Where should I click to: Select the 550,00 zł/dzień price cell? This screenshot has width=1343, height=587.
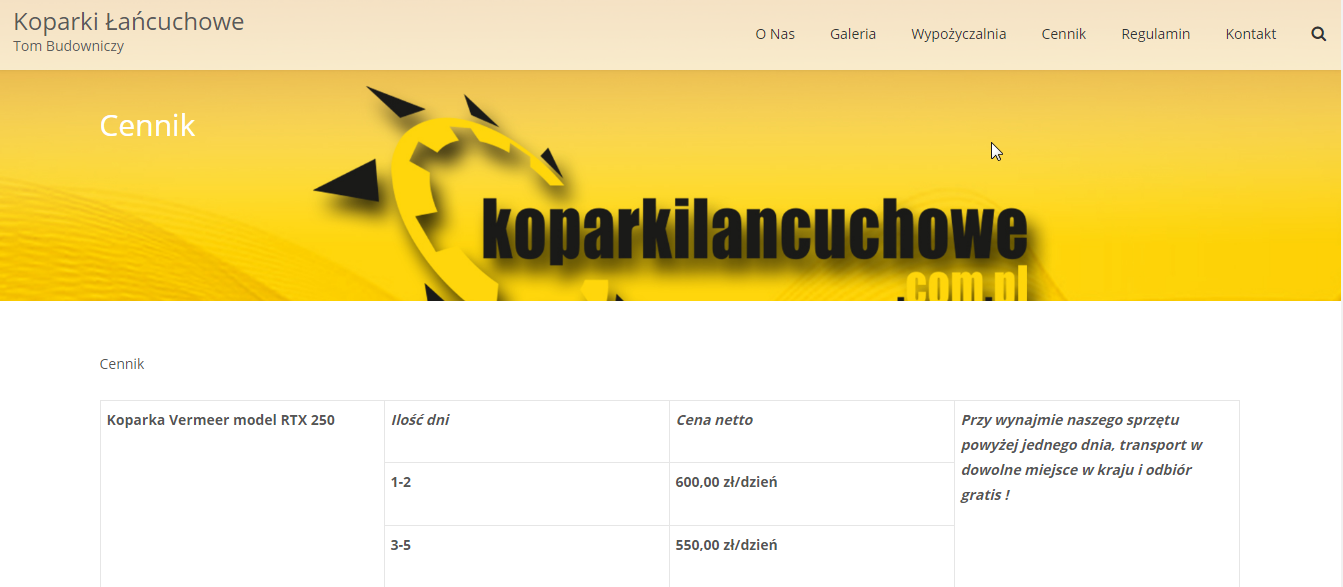click(x=812, y=556)
